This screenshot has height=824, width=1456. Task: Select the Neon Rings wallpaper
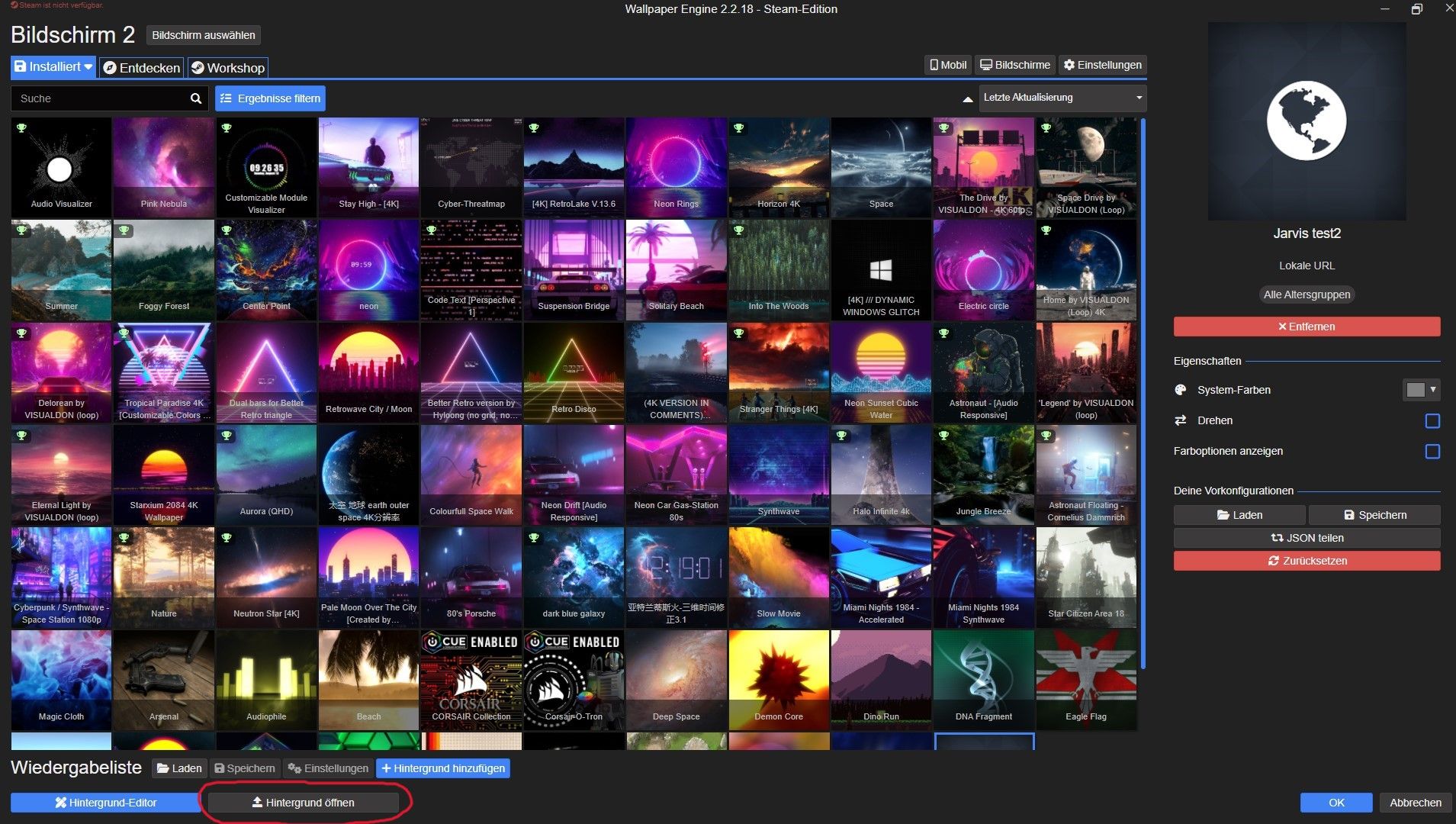(x=676, y=168)
